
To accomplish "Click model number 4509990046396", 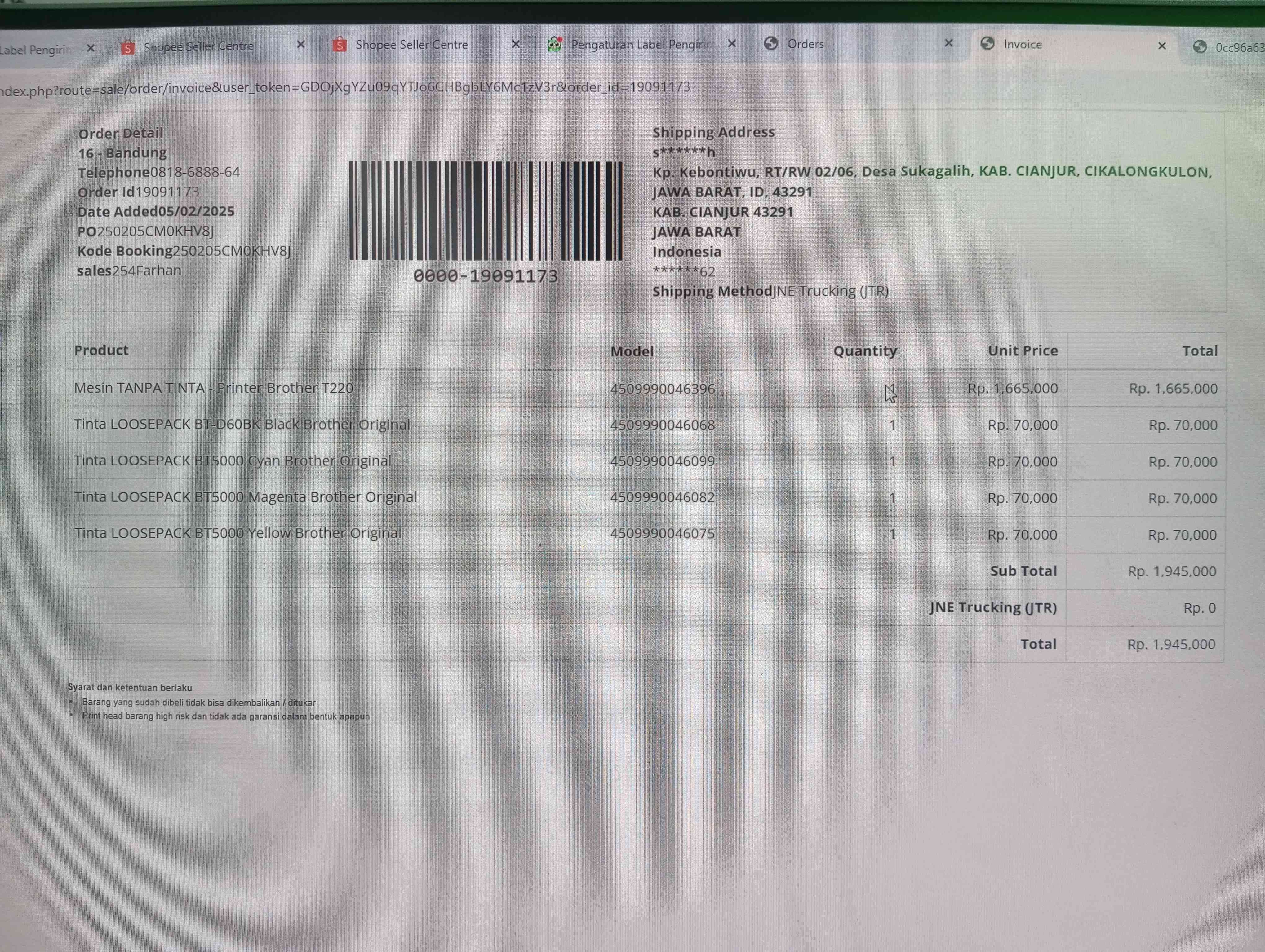I will tap(662, 389).
